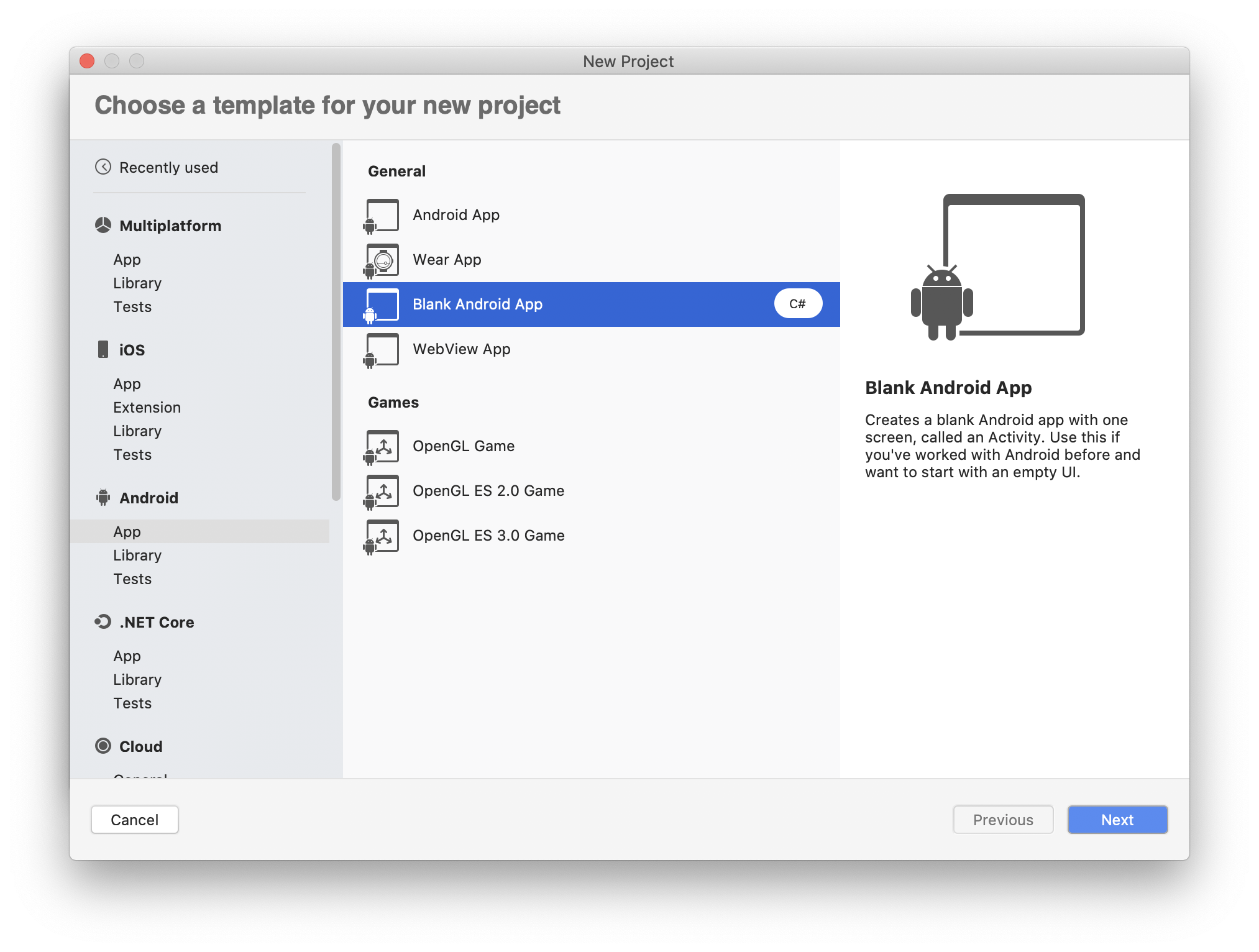Open the C# language selector dropdown
This screenshot has height=952, width=1259.
(798, 304)
